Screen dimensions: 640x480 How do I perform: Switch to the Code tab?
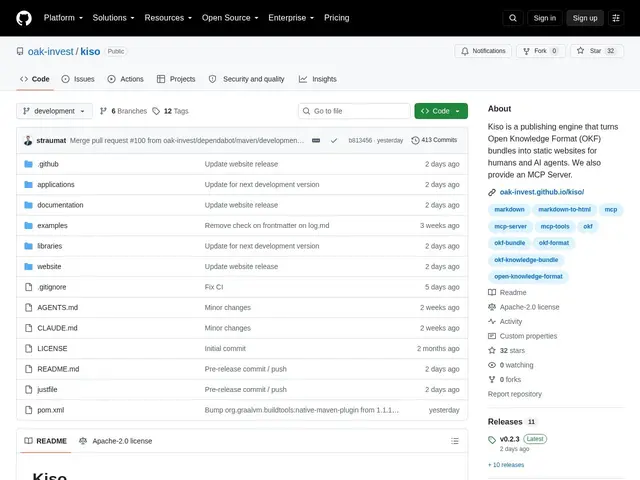35,79
